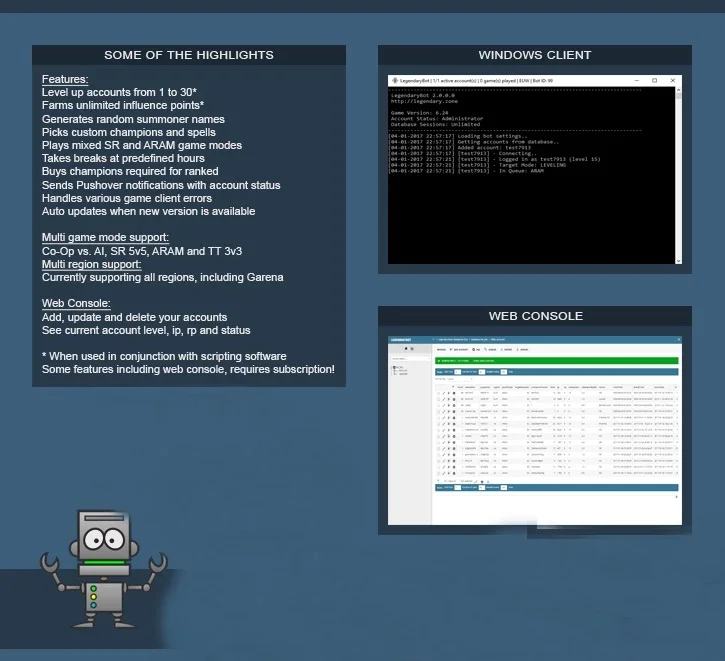The image size is (725, 661).
Task: Select the 'In Queue: ARAM' log line
Action: (x=466, y=171)
